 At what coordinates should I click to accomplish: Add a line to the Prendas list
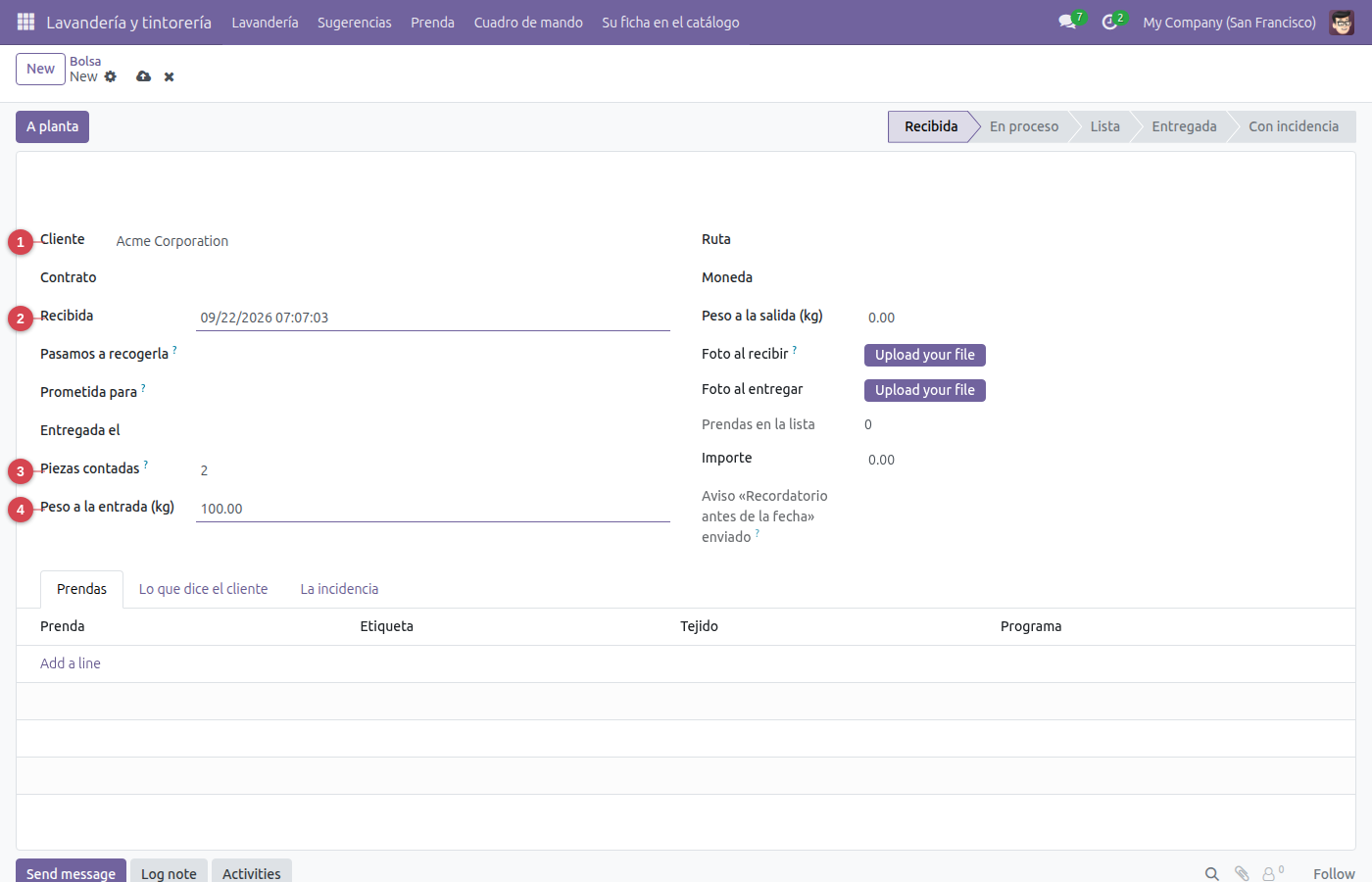(71, 663)
